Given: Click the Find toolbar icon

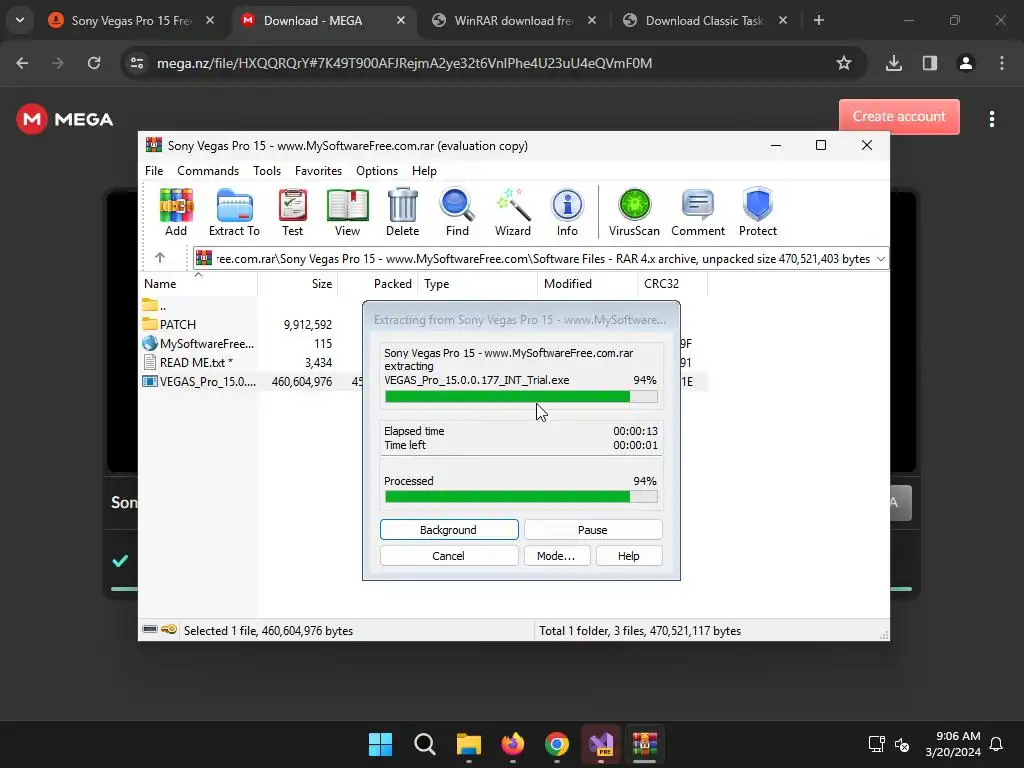Looking at the screenshot, I should click(x=457, y=212).
